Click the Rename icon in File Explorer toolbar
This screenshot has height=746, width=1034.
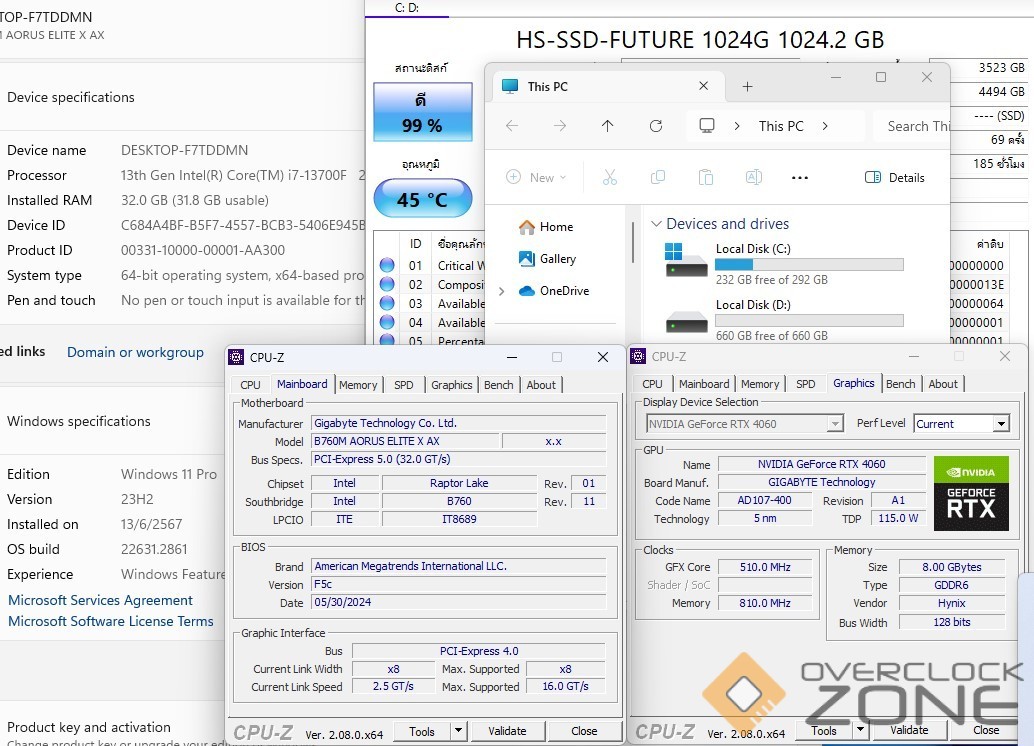(x=753, y=177)
